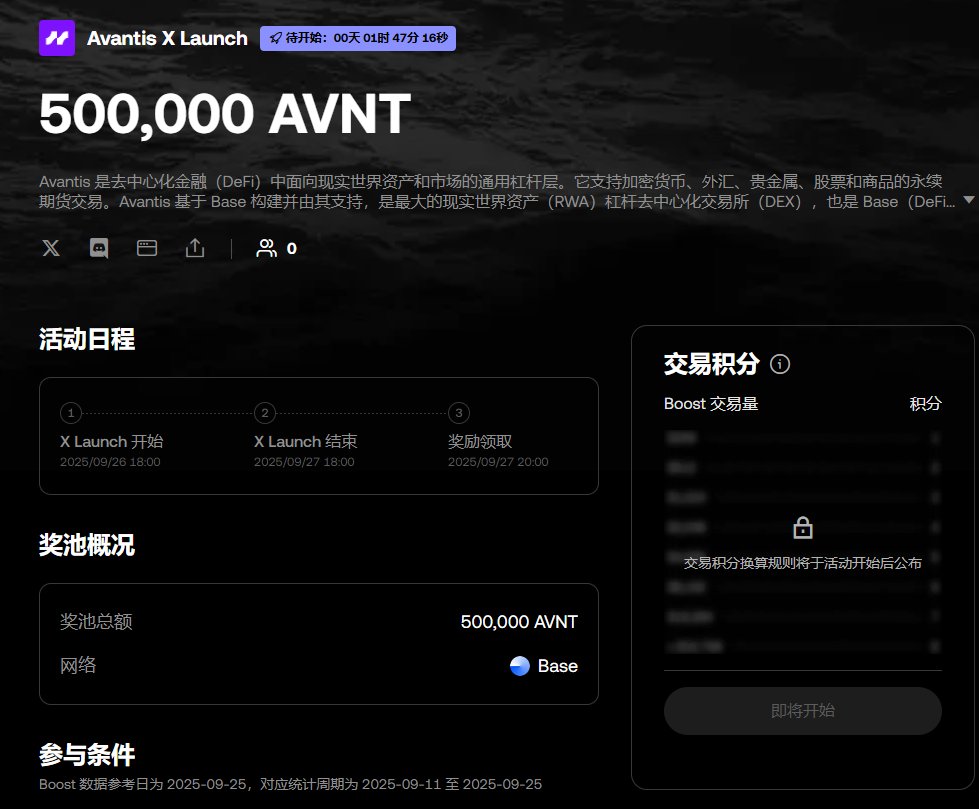
Task: Click the share upload icon
Action: tap(195, 248)
